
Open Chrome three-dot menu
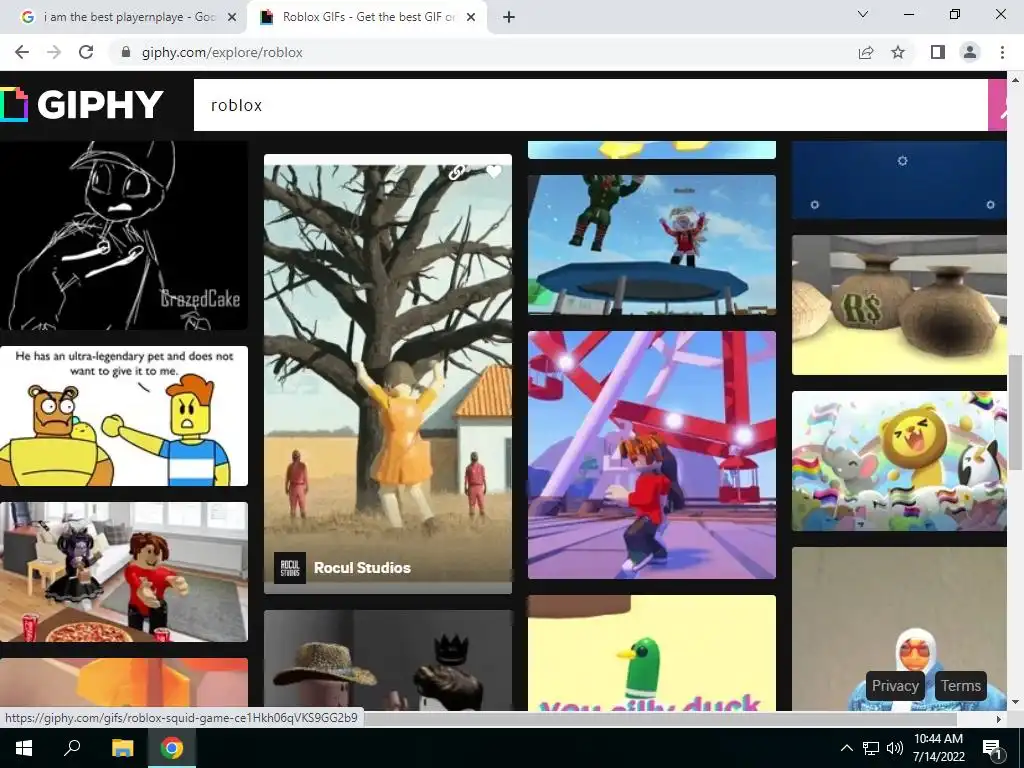[x=1002, y=52]
